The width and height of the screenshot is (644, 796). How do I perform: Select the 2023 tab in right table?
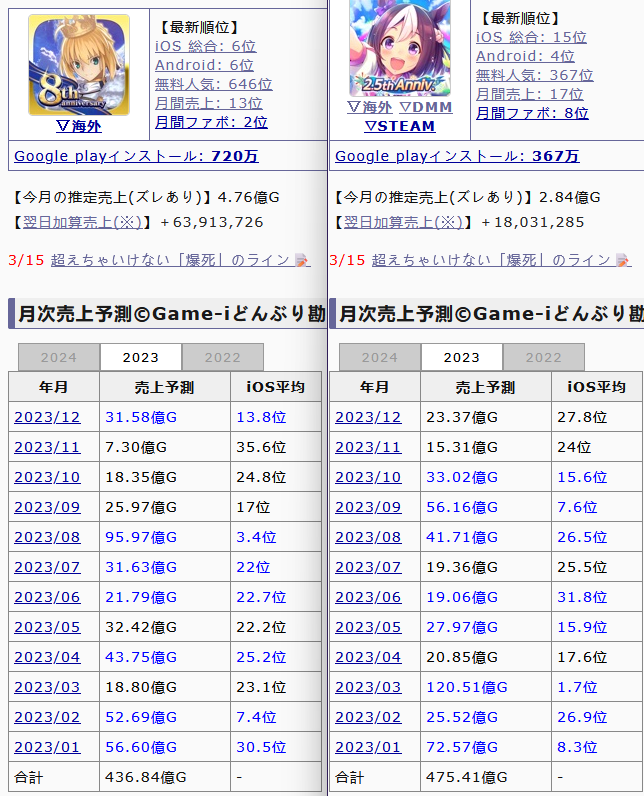pos(462,357)
